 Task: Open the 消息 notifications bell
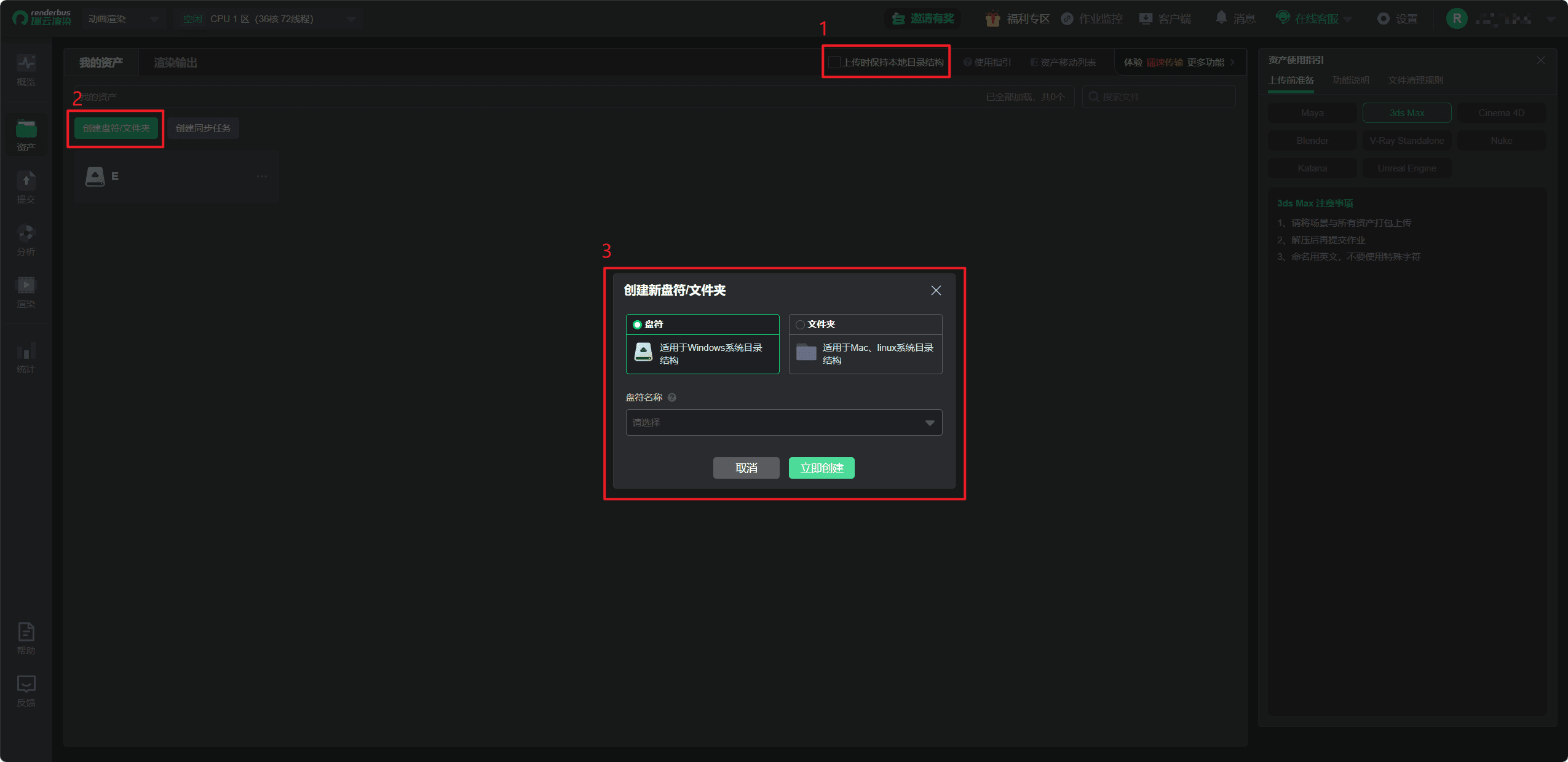(1221, 18)
